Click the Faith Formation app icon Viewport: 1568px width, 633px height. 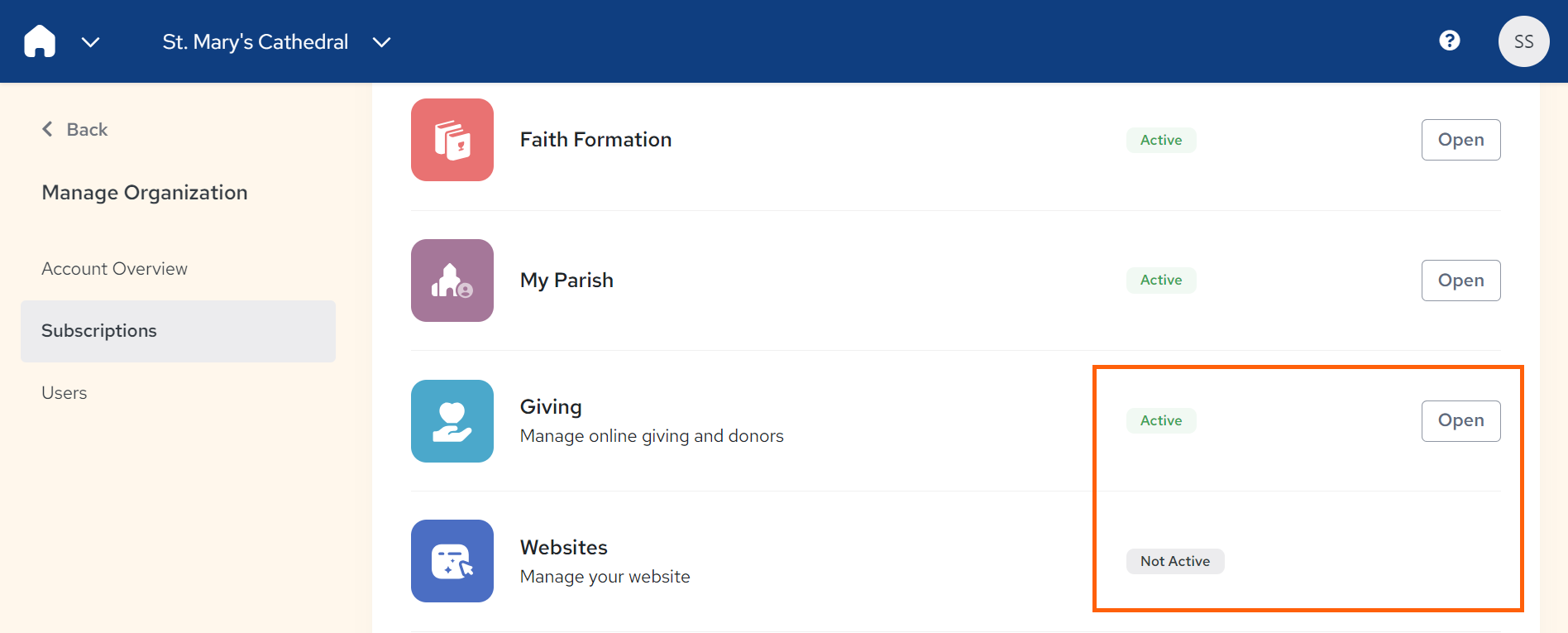click(452, 140)
